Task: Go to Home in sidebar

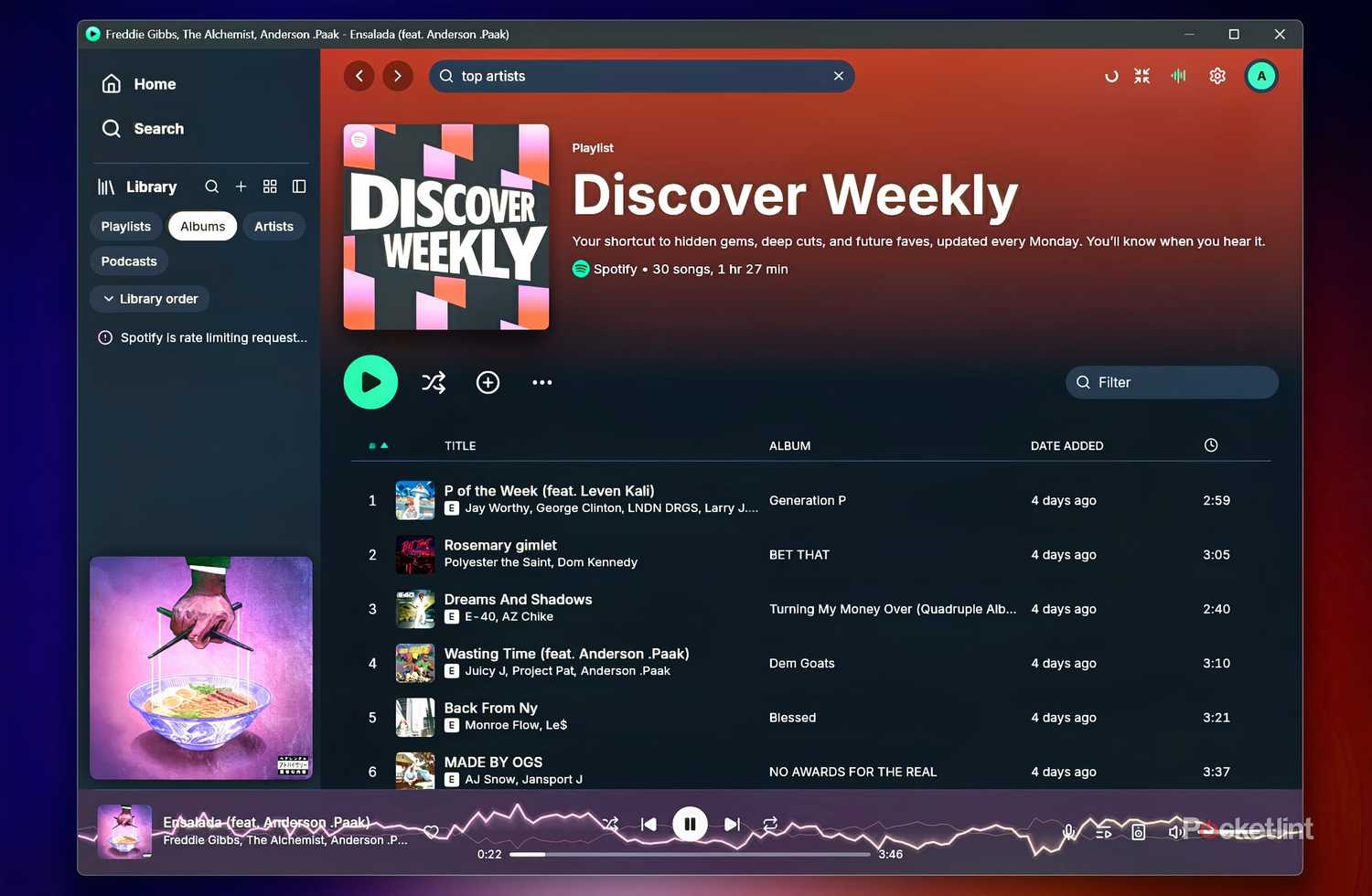Action: coord(139,84)
